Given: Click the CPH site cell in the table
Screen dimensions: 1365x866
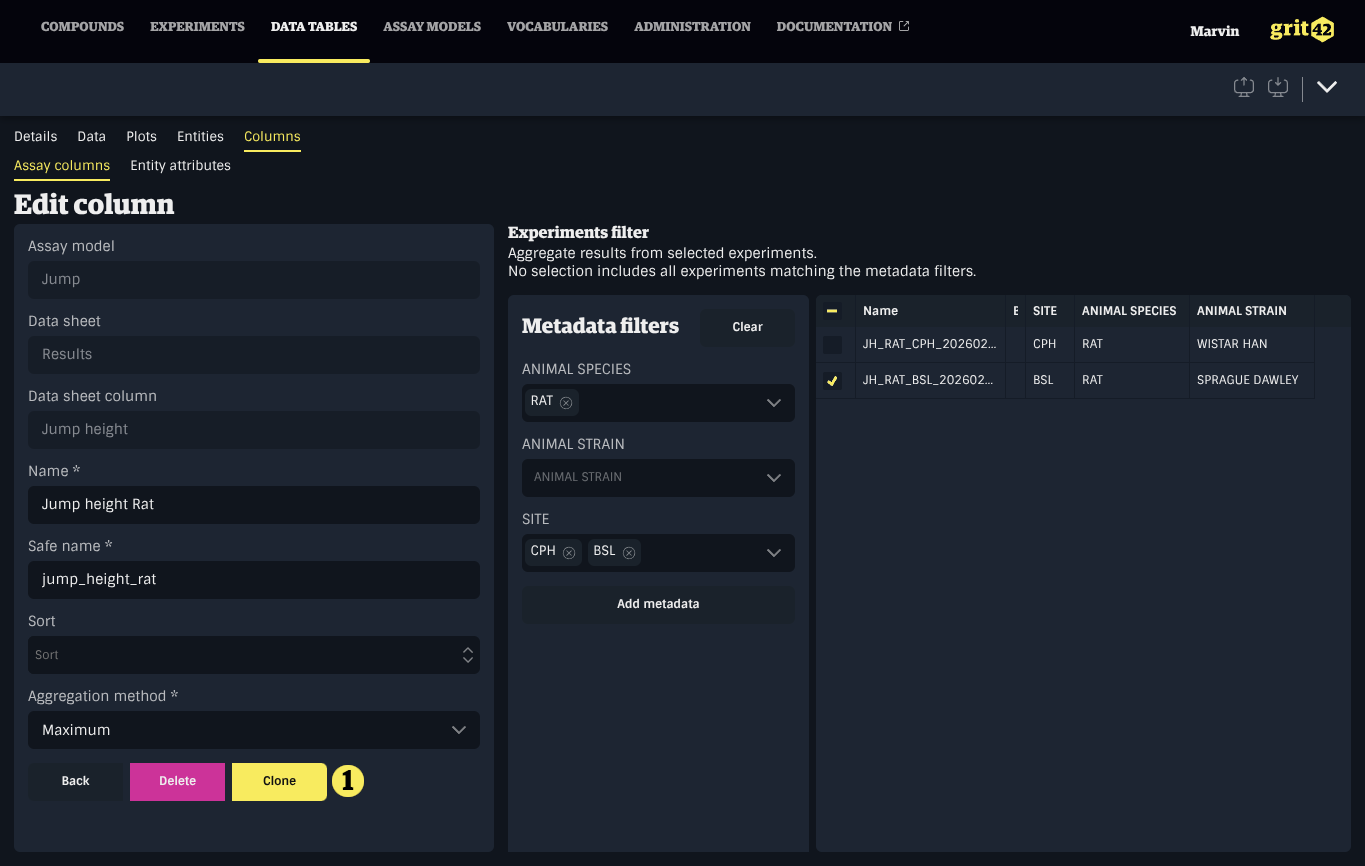Looking at the screenshot, I should pyautogui.click(x=1049, y=344).
